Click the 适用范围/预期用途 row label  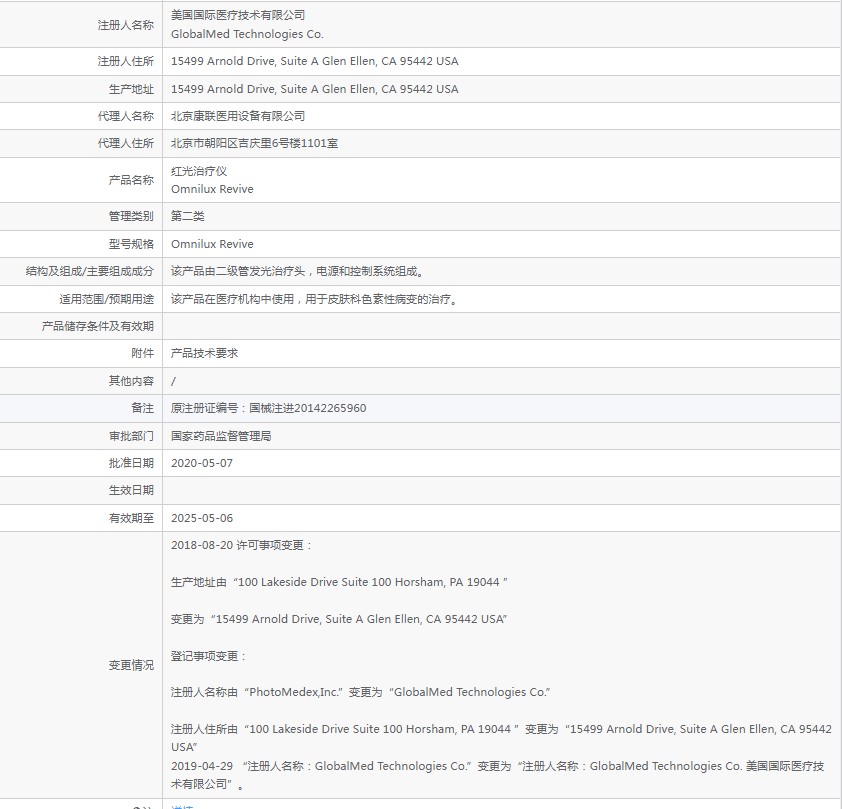(x=106, y=299)
